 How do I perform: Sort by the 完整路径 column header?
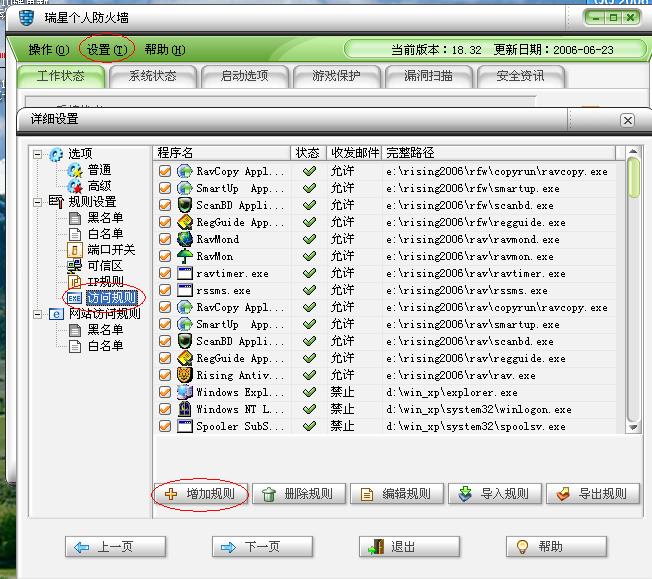[x=499, y=153]
